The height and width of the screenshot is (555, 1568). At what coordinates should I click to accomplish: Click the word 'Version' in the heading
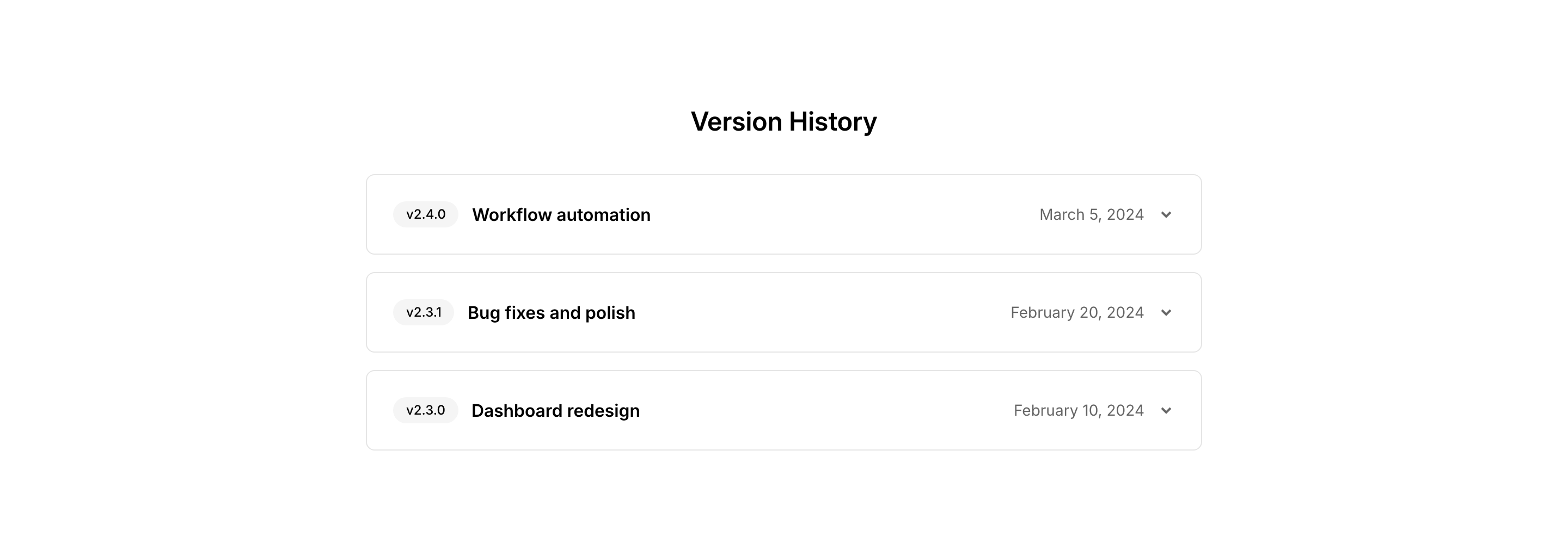coord(736,122)
